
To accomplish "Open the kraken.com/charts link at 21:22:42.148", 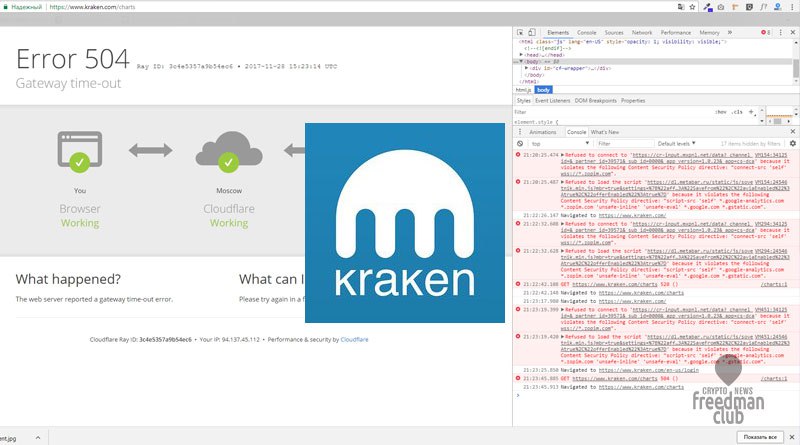I will (641, 293).
